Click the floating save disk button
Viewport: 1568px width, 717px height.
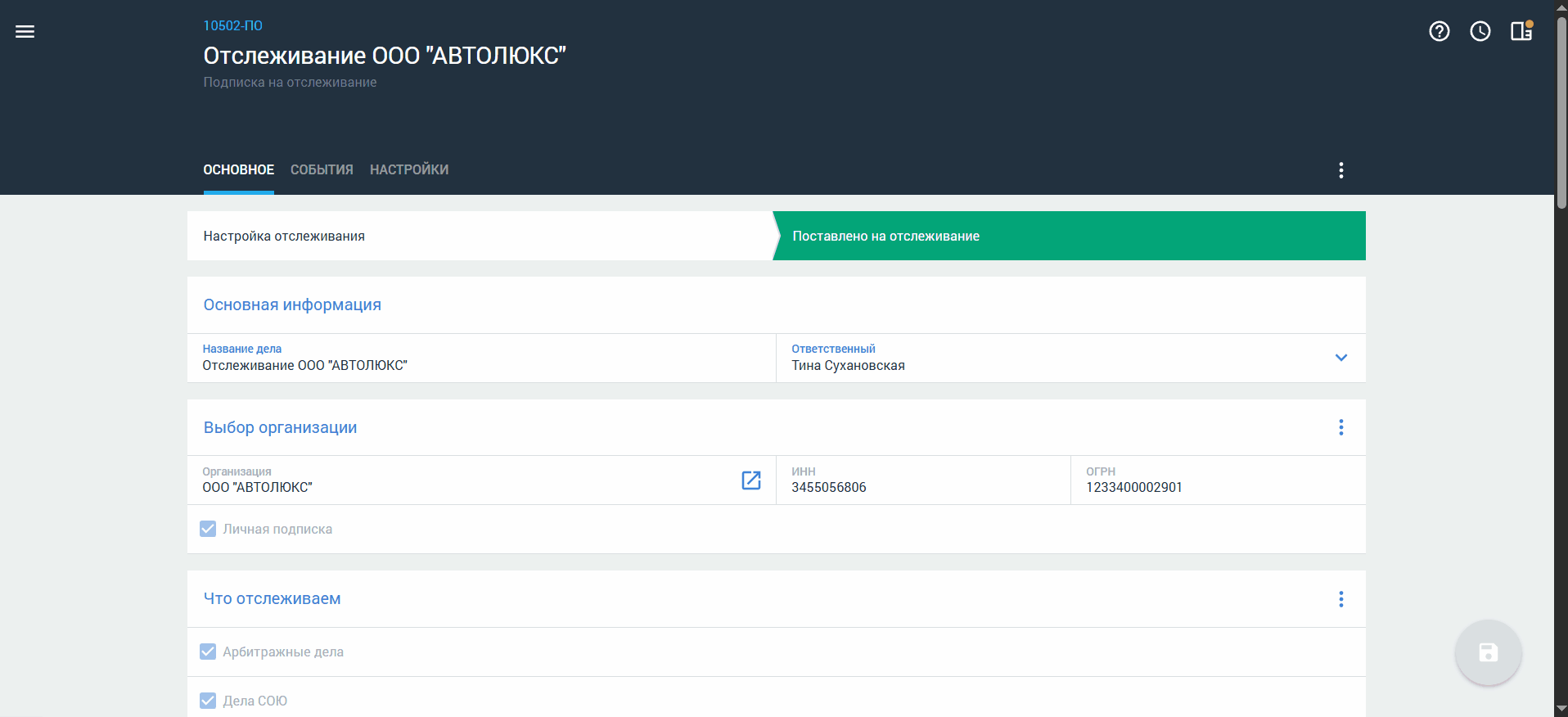pyautogui.click(x=1488, y=652)
